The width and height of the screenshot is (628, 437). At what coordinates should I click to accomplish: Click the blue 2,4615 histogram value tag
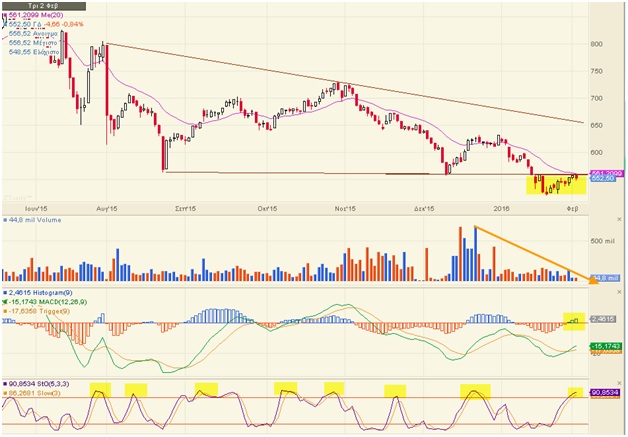603,320
